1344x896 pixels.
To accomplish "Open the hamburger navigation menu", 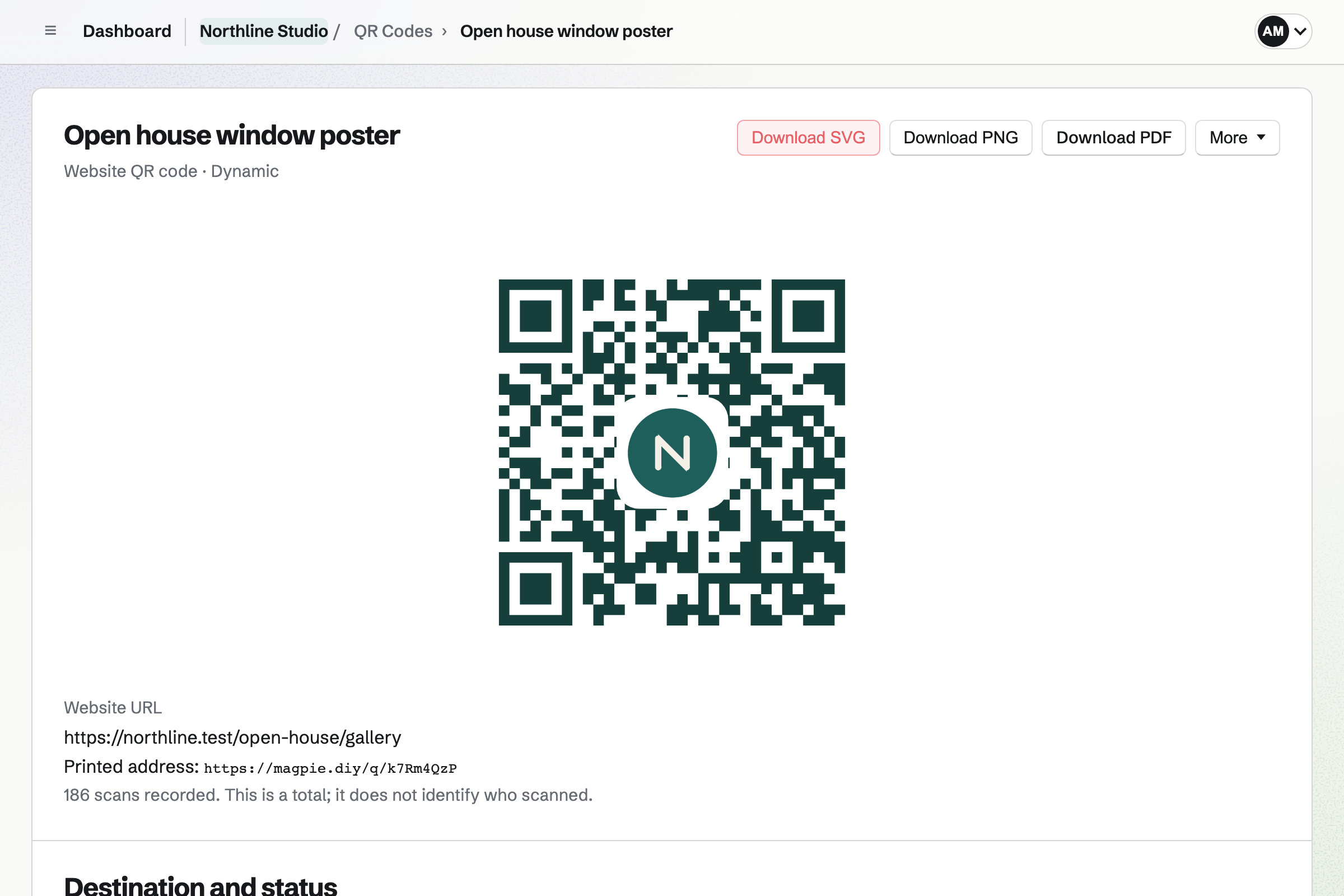I will click(x=50, y=31).
